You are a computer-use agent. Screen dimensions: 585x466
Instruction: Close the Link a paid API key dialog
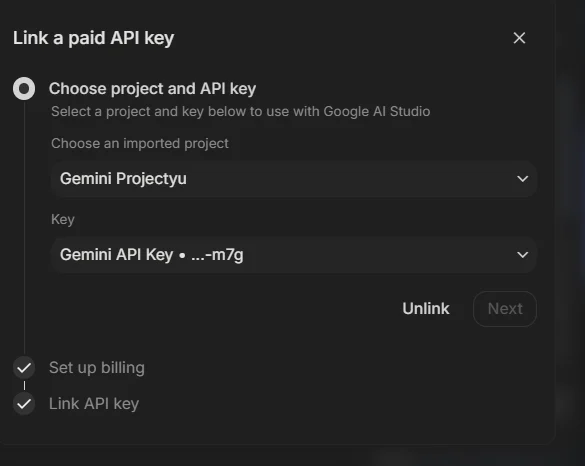coord(519,38)
